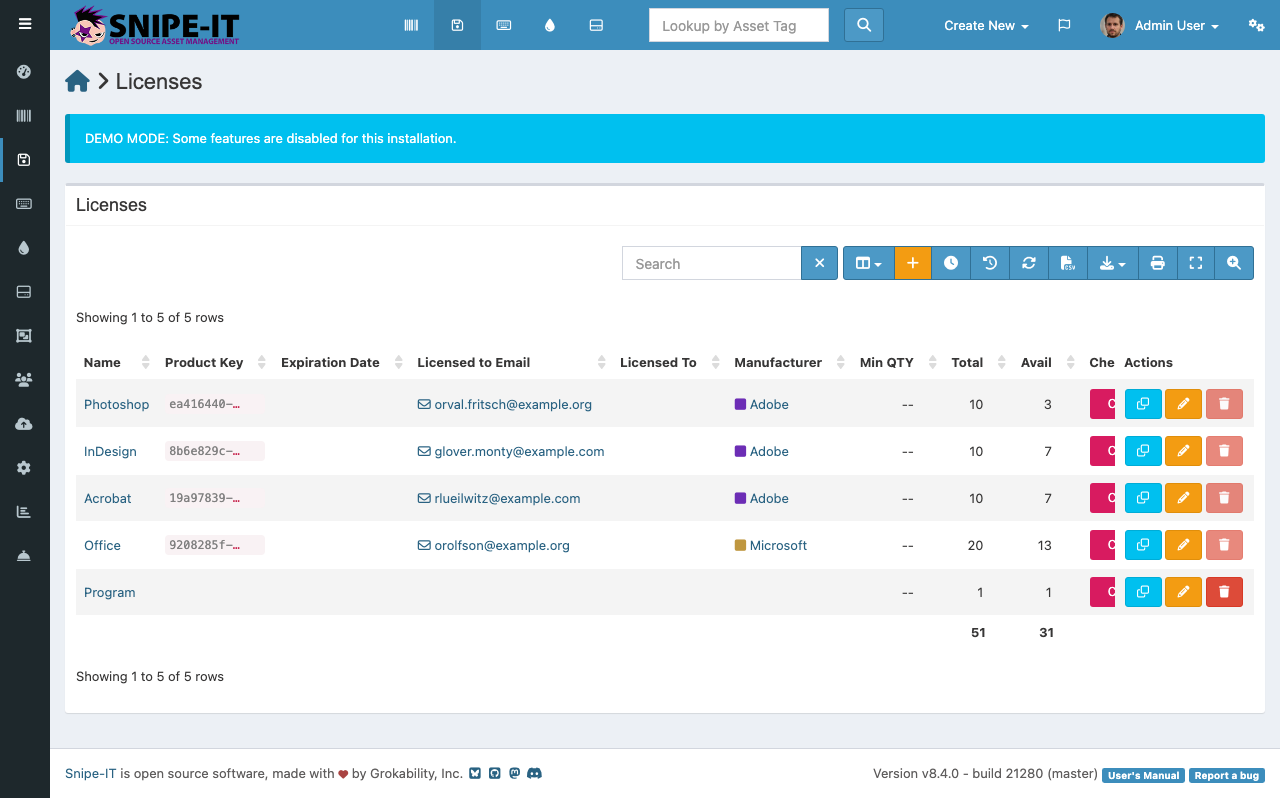Edit the Office license with pencil button
Image resolution: width=1280 pixels, height=798 pixels.
pyautogui.click(x=1183, y=545)
